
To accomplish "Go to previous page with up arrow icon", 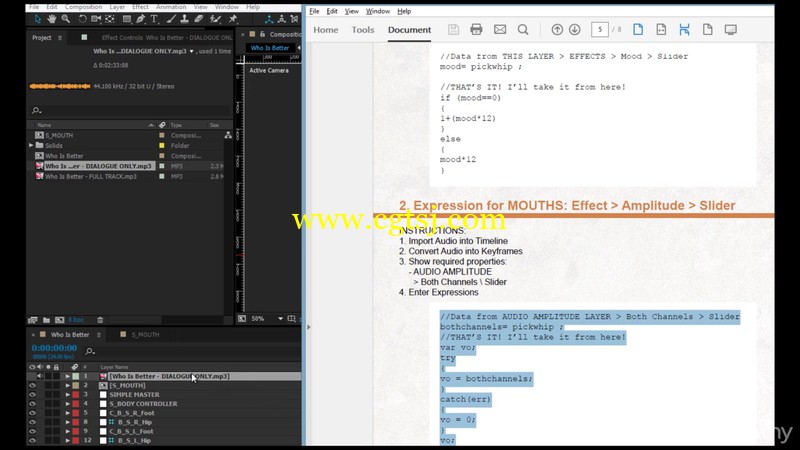I will 557,30.
